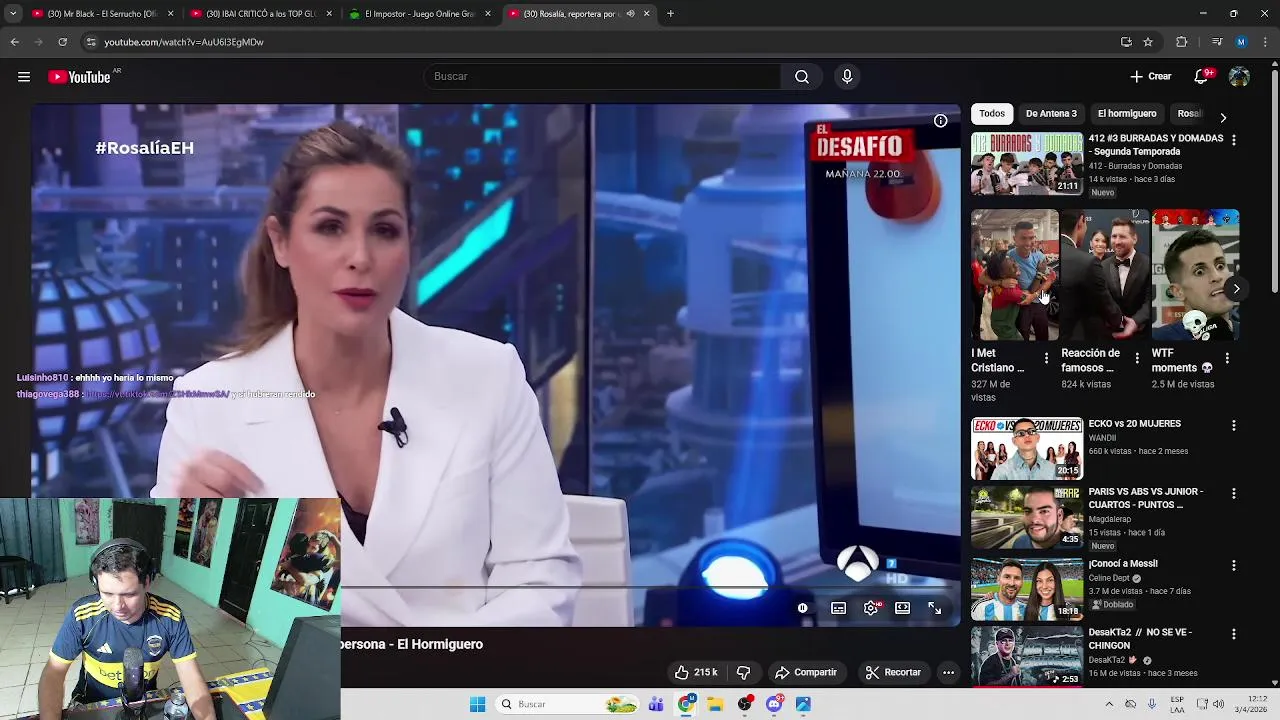Open the player settings gear

click(871, 608)
